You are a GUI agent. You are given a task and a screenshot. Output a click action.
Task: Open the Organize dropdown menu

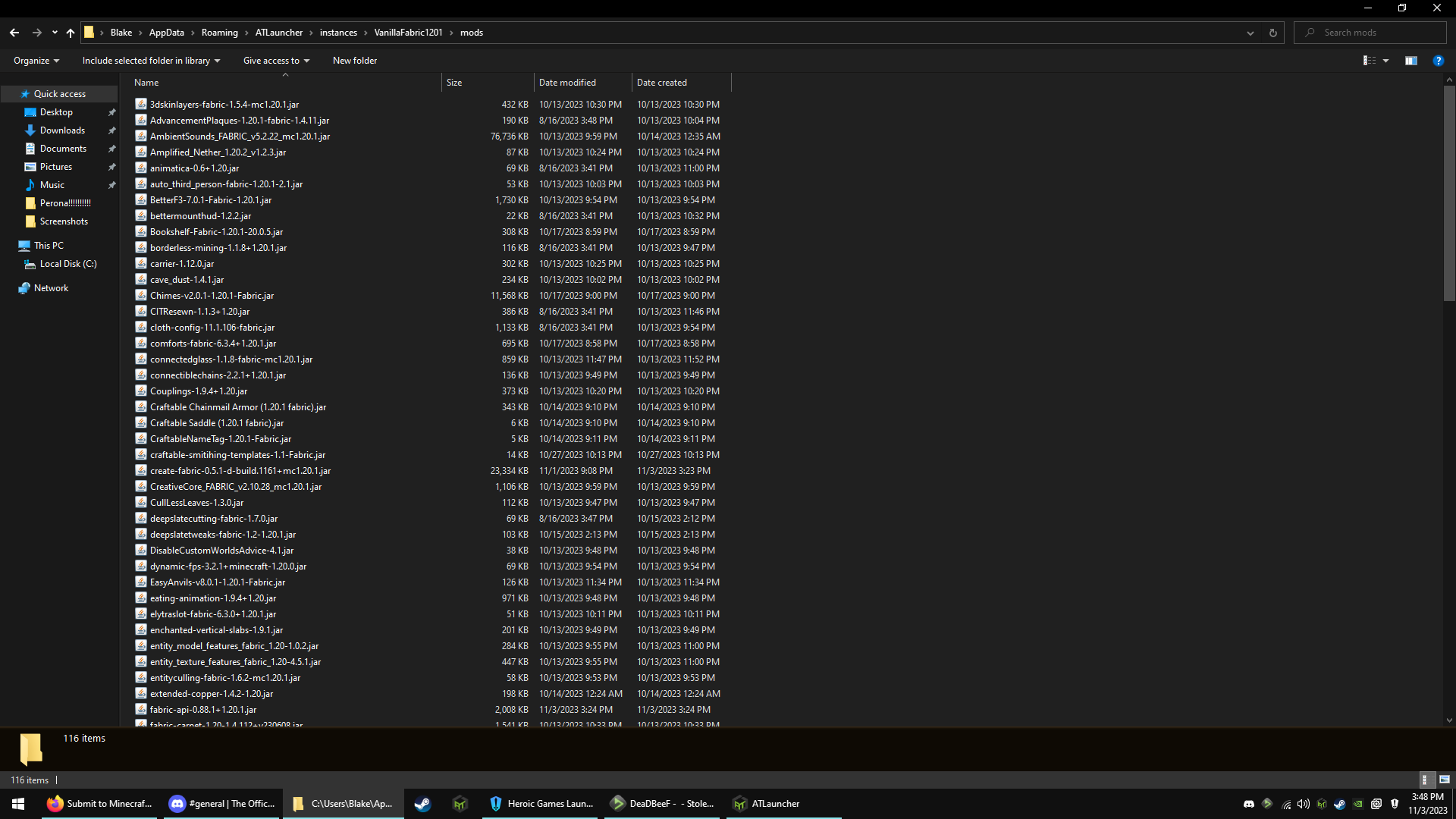click(x=36, y=61)
